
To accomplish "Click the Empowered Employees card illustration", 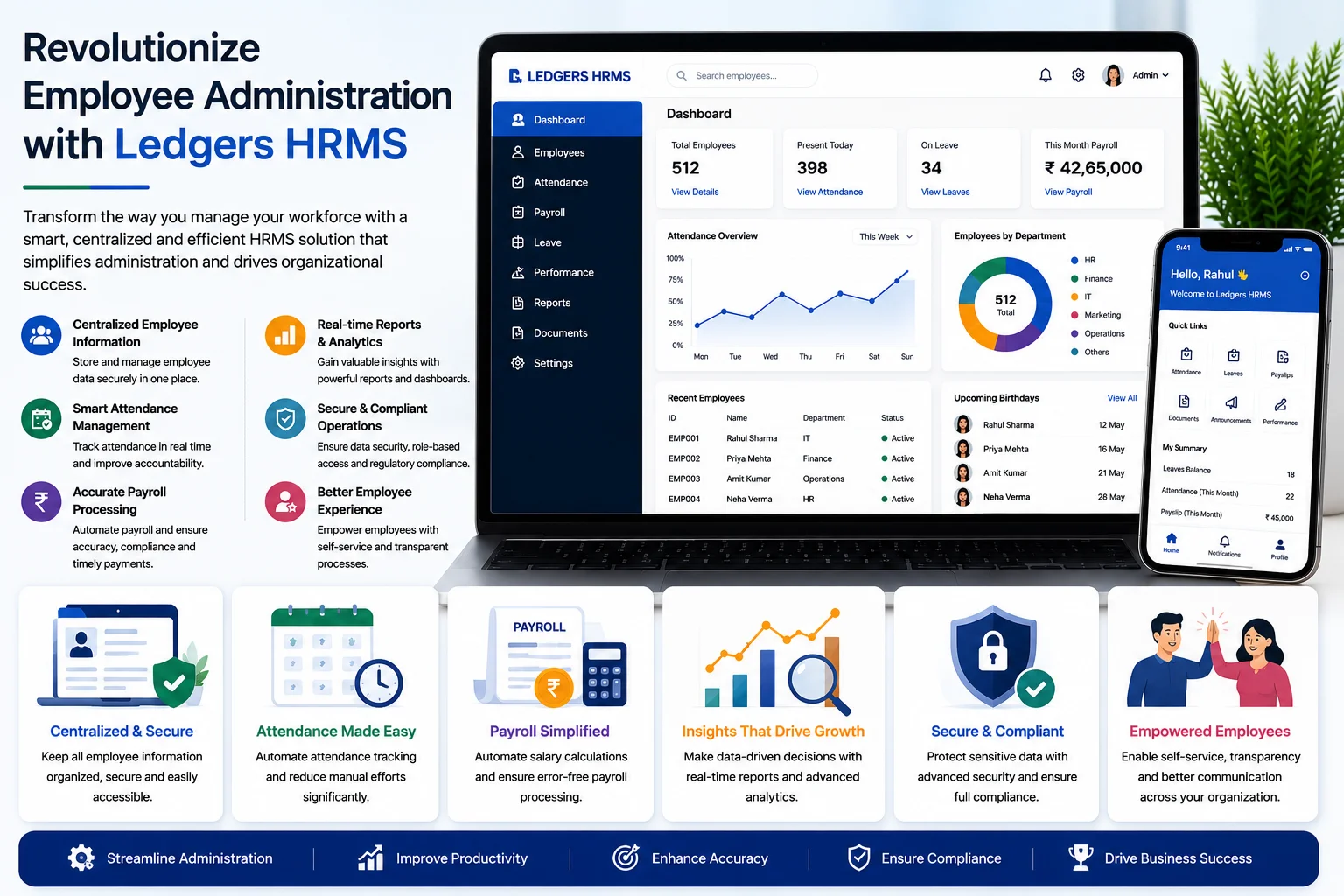I will click(x=1210, y=658).
